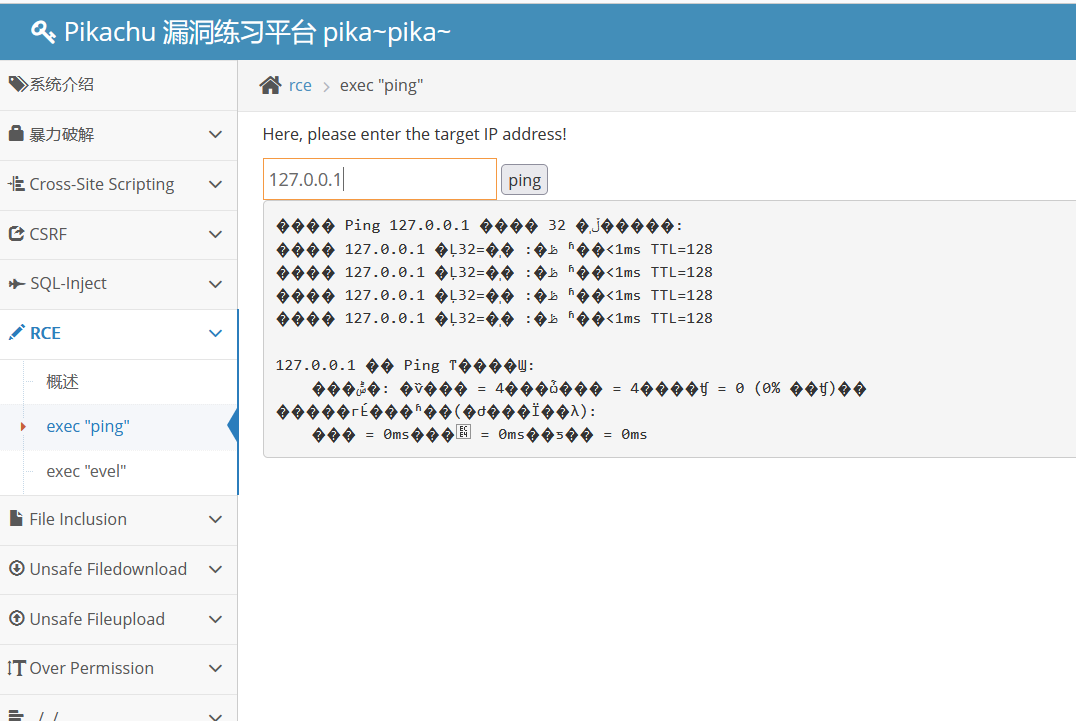Select the RCE menu section

119,334
